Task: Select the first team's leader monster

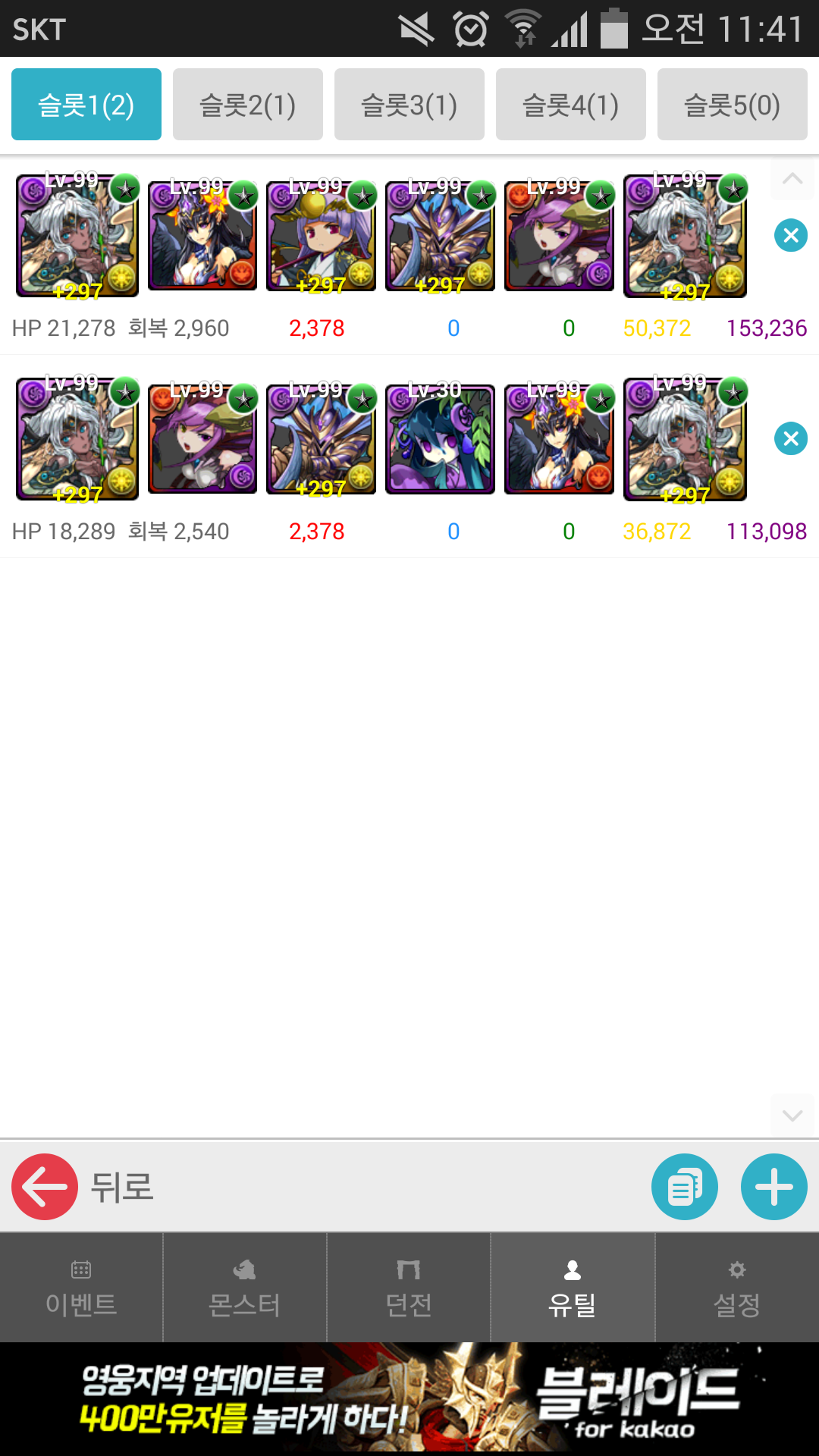Action: coord(77,235)
